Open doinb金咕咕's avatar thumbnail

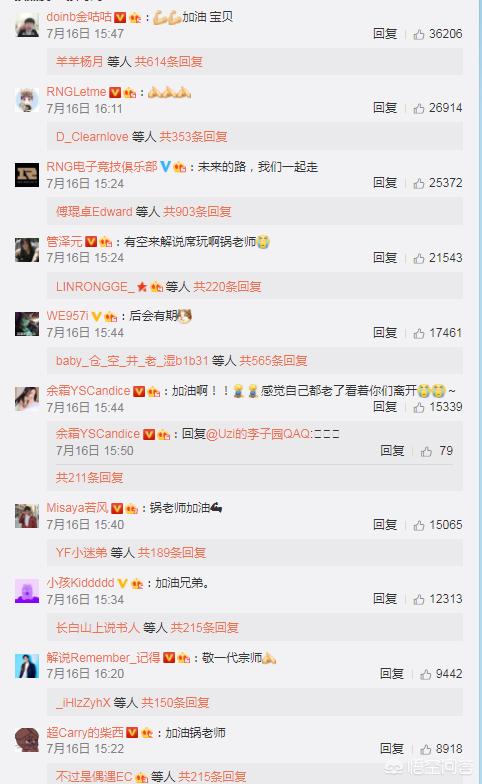click(27, 24)
